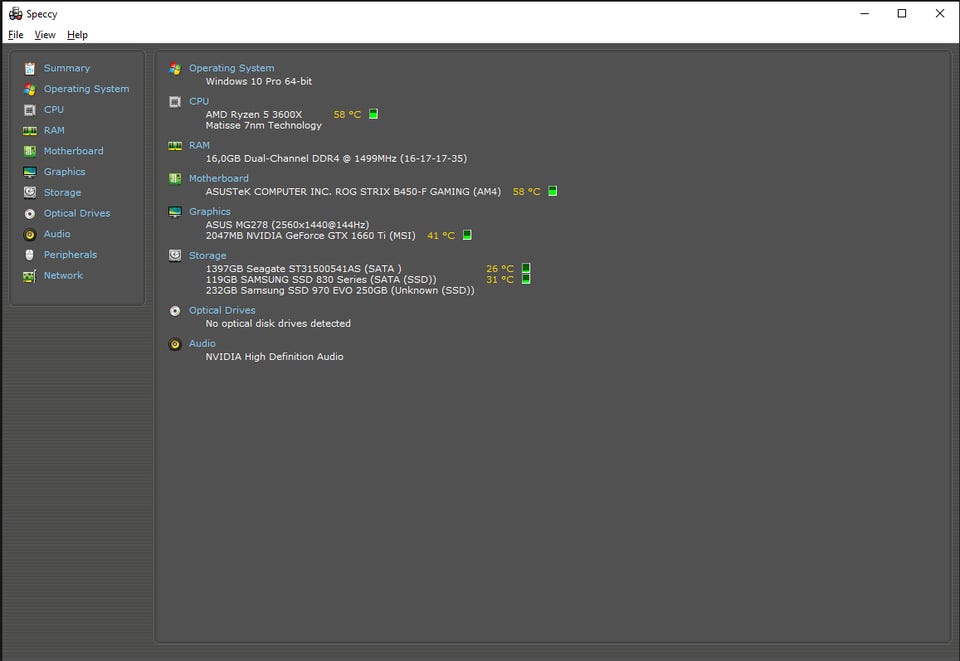Open RAM details from the sidebar
960x661 pixels.
pos(54,130)
